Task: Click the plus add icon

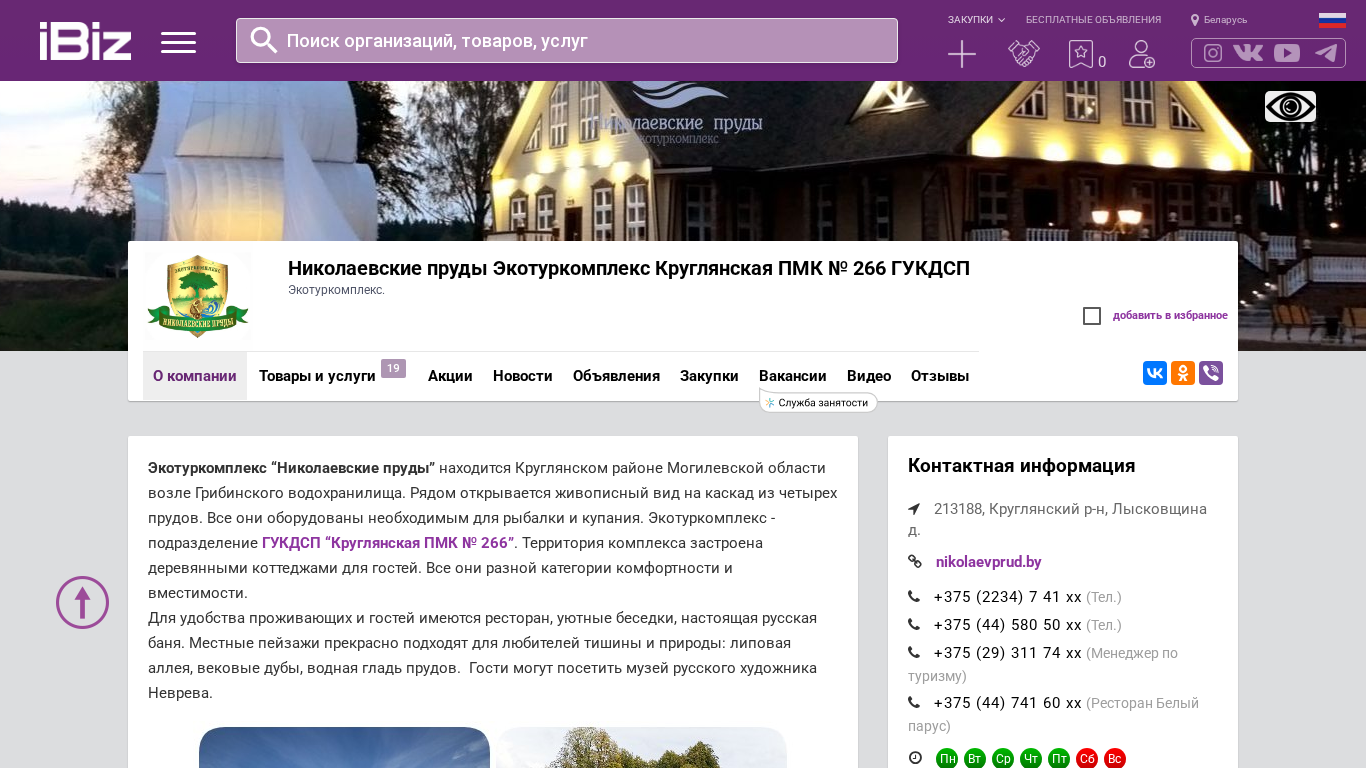Action: click(x=962, y=54)
